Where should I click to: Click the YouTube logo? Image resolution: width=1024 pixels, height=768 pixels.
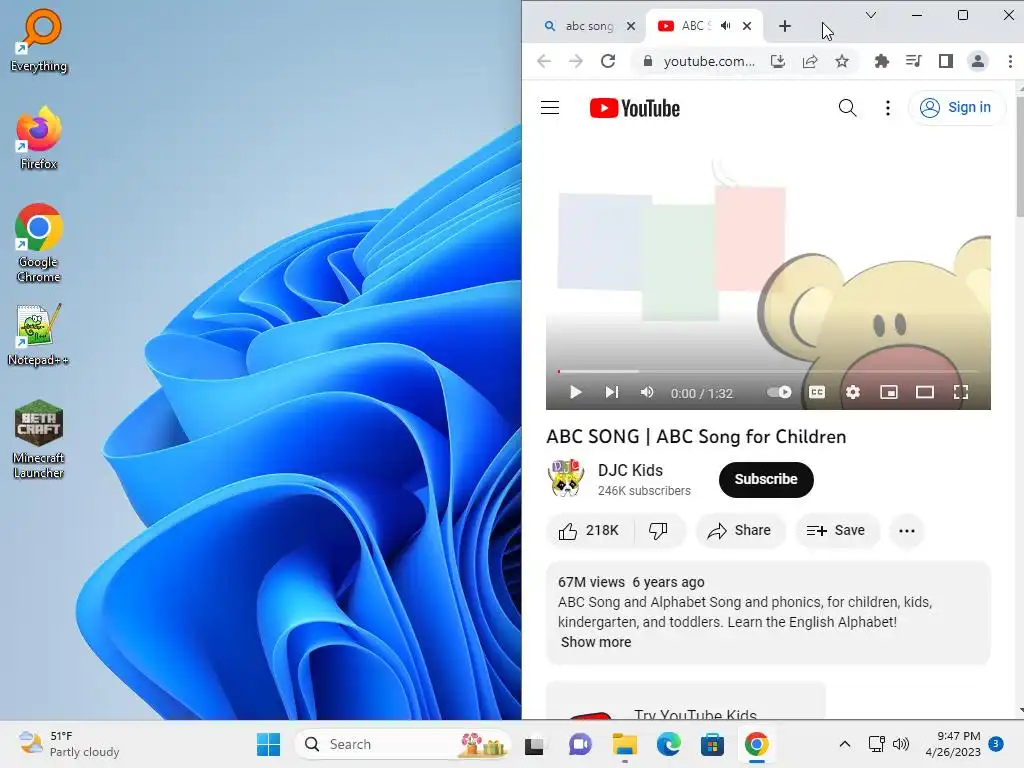634,108
